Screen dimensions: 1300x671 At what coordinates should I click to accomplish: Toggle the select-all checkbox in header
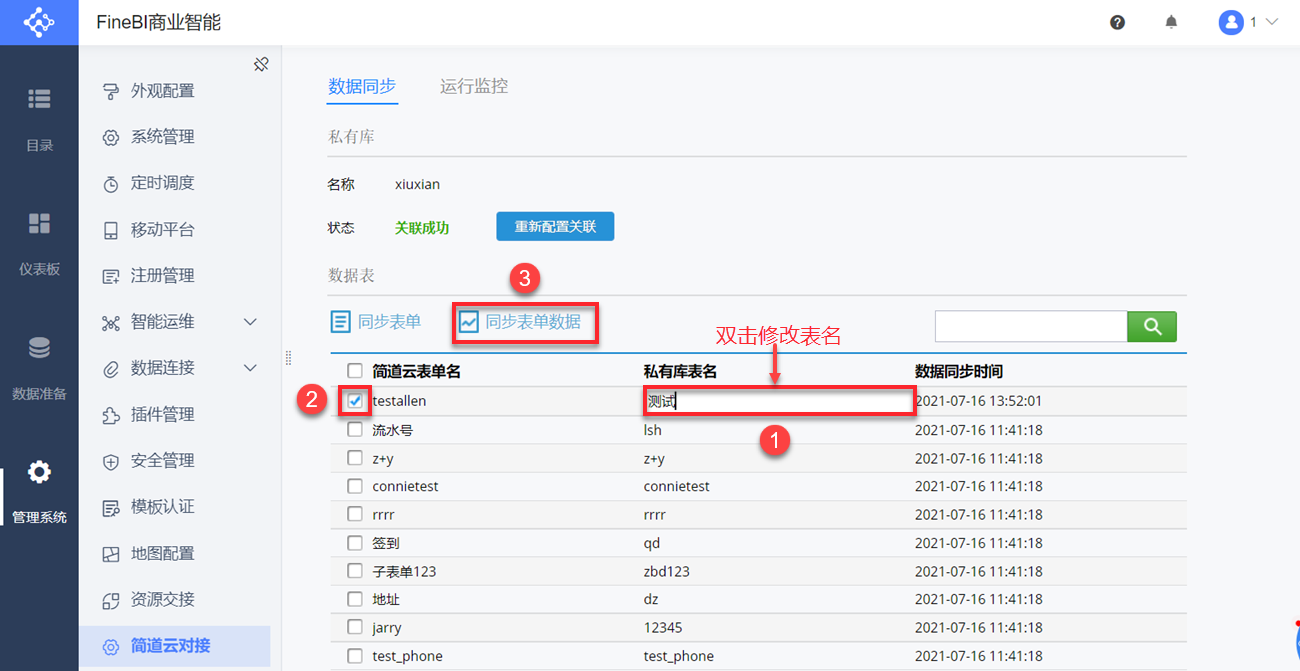click(x=355, y=371)
